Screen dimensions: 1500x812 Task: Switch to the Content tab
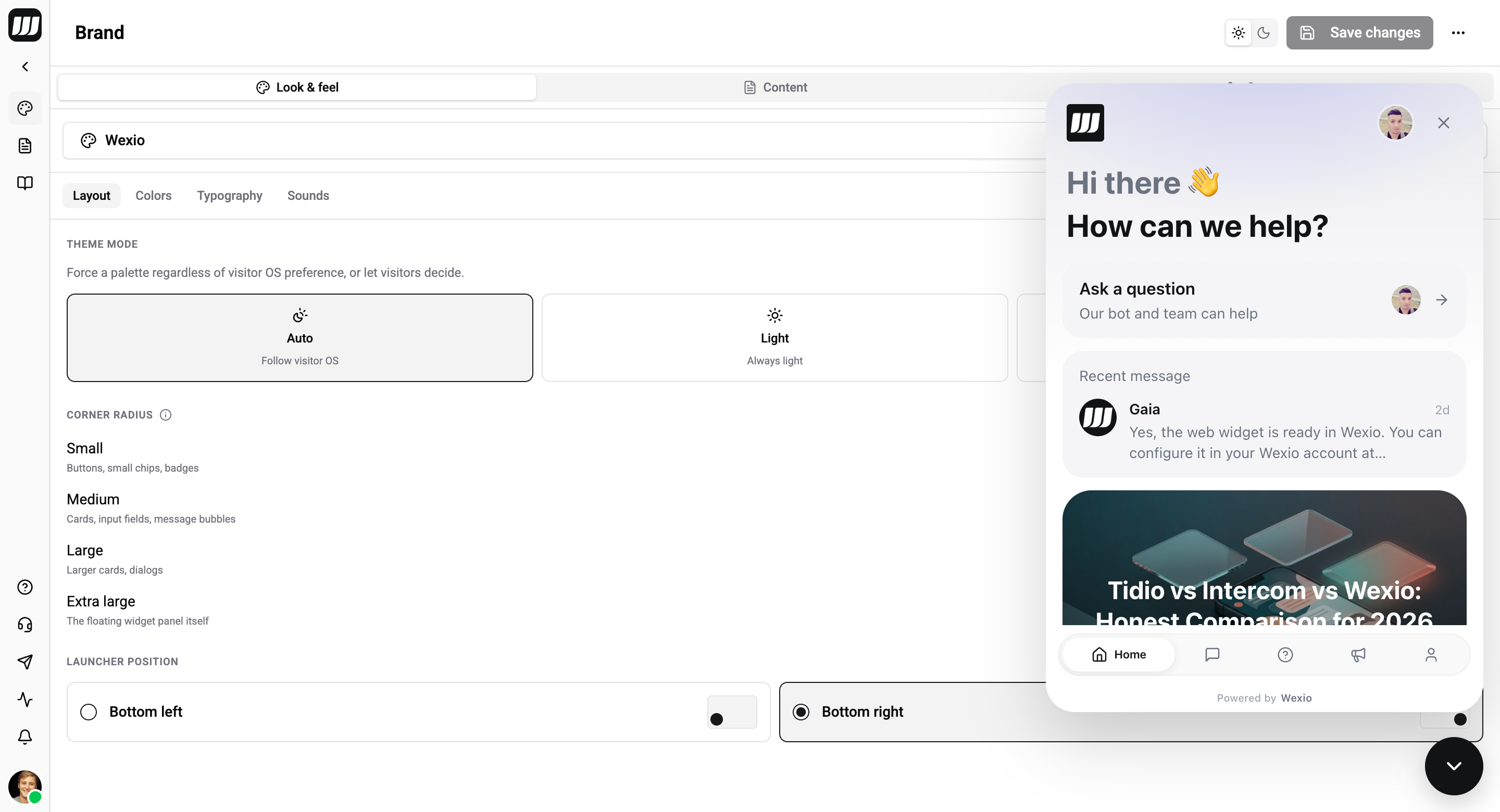(776, 87)
